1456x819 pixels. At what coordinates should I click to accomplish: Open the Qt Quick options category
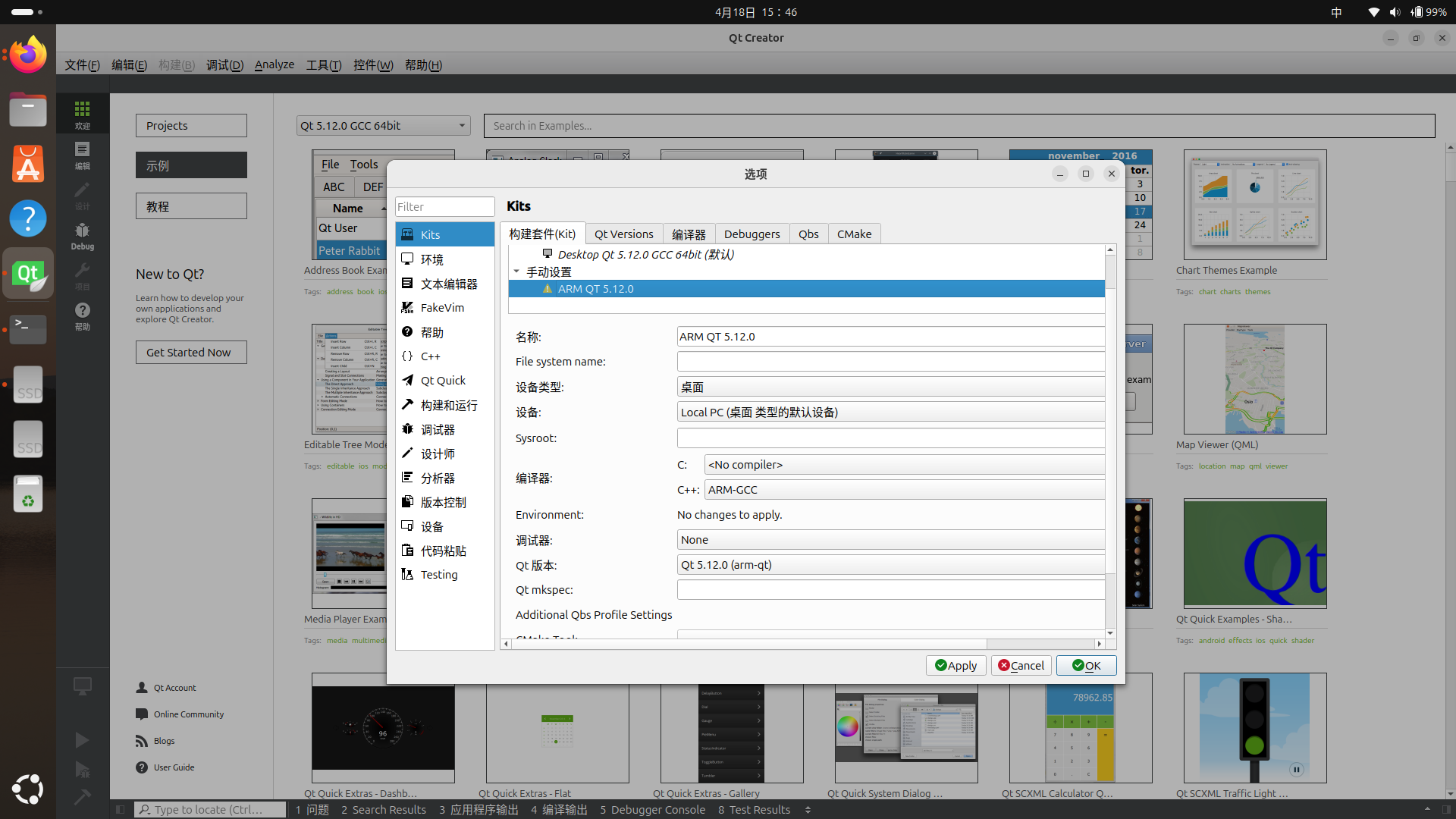443,381
